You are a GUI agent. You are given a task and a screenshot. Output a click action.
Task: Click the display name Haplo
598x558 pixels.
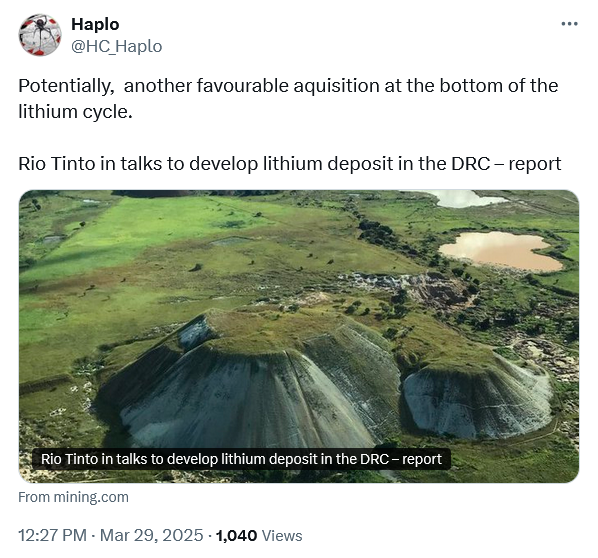pos(95,24)
